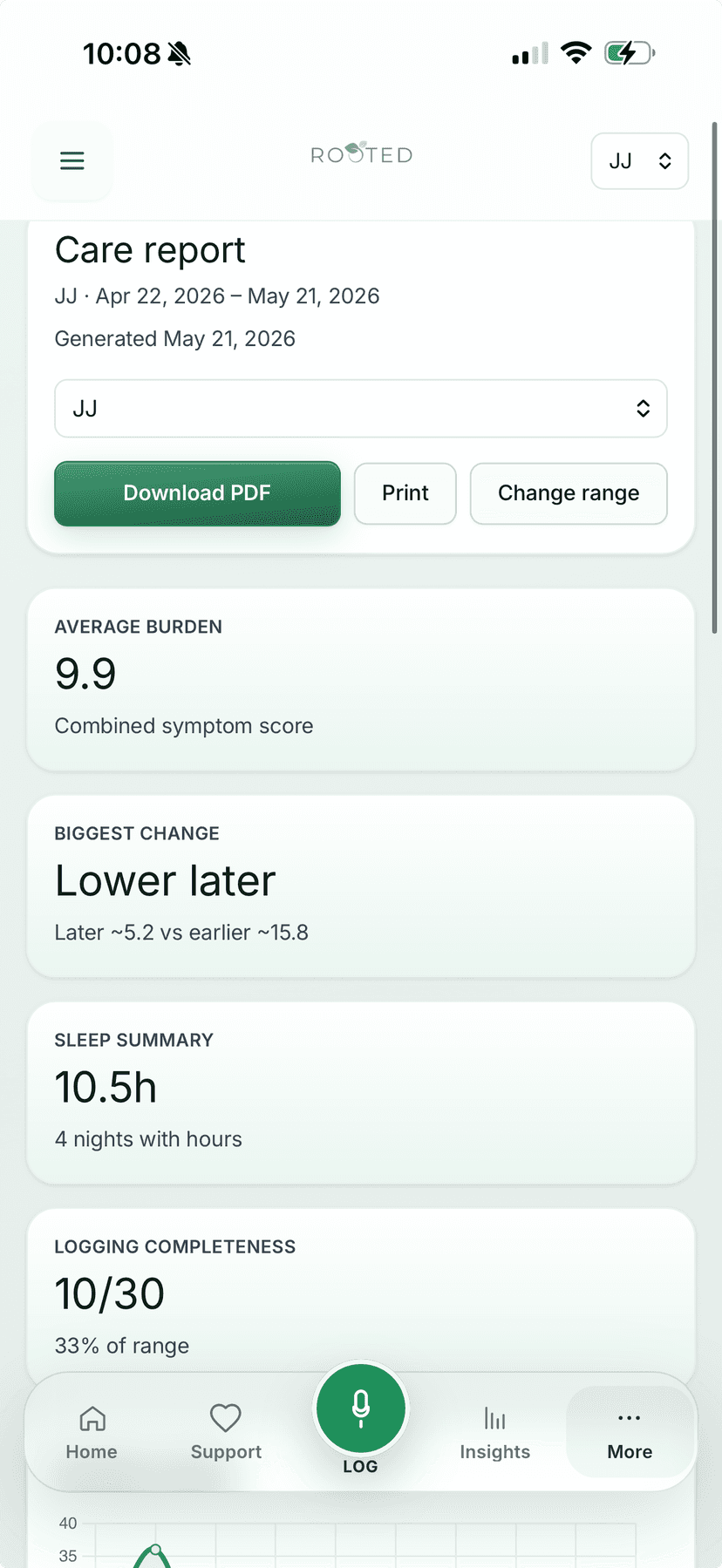Select the Average Burden 9.9 card
Image resolution: width=722 pixels, height=1568 pixels.
(361, 680)
